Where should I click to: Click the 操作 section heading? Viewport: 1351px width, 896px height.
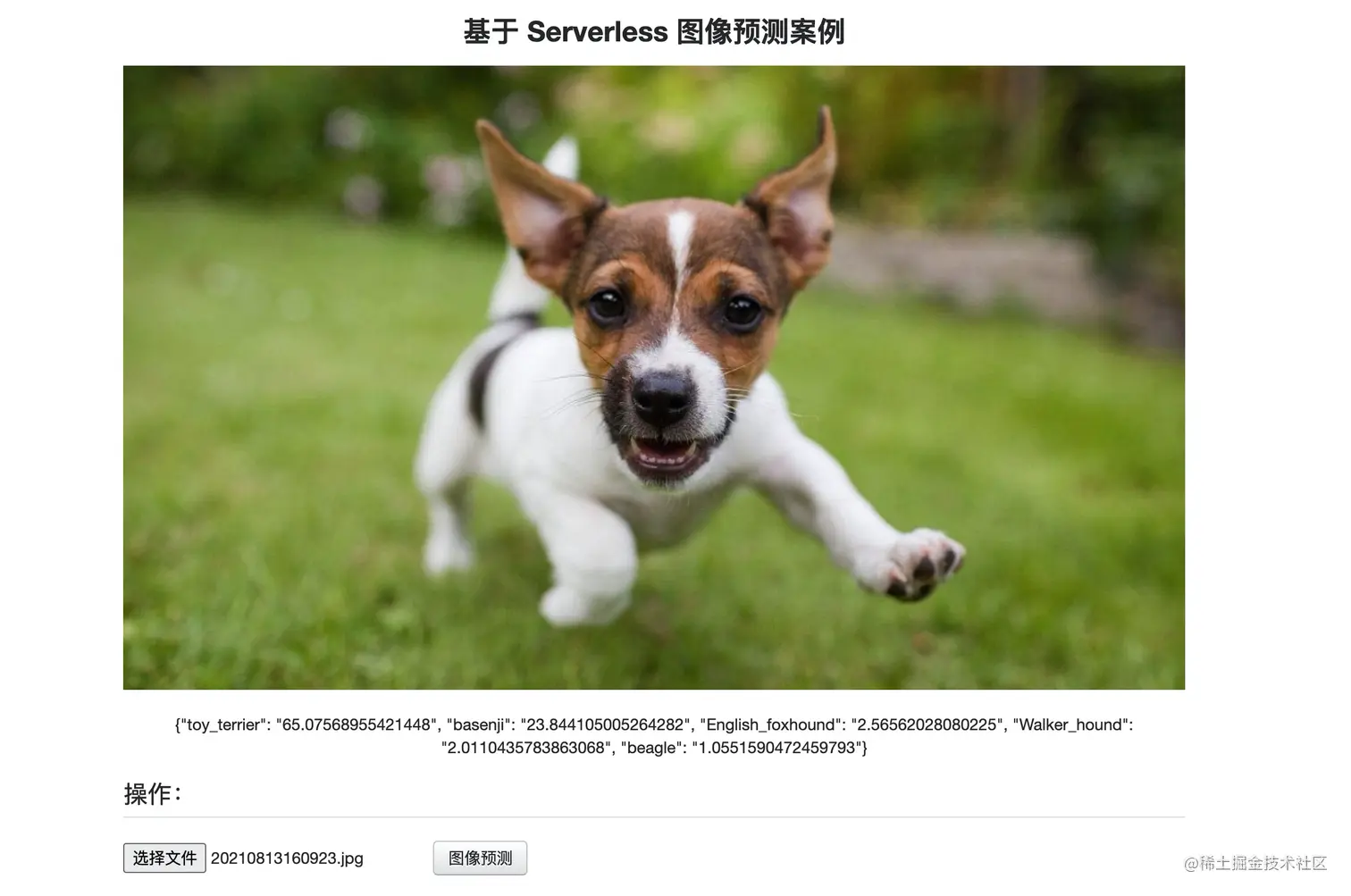pos(153,793)
